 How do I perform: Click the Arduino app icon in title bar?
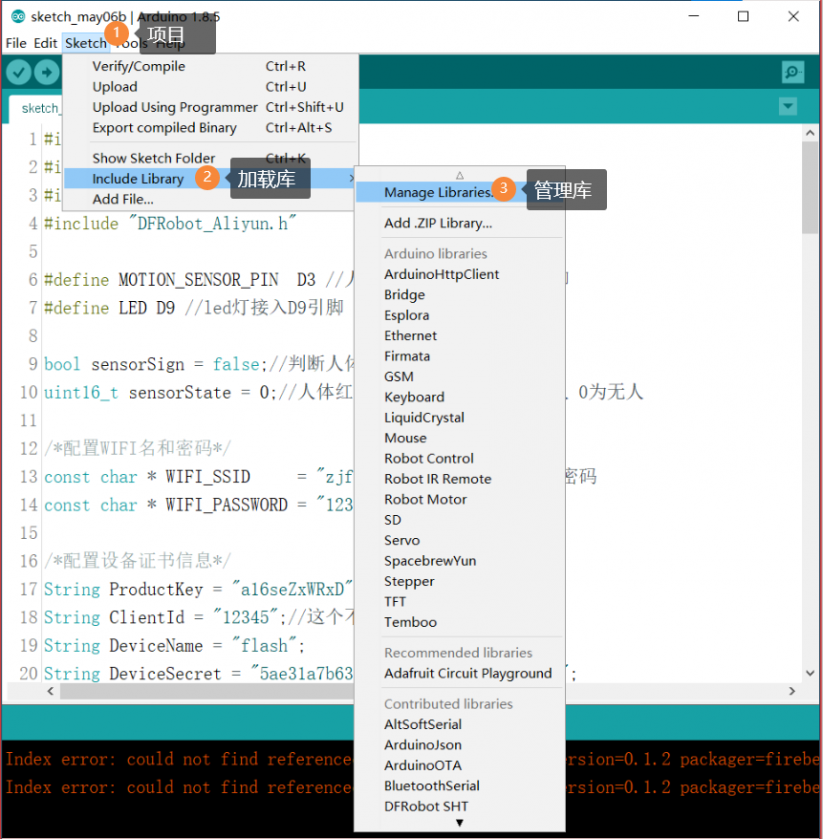pos(18,17)
